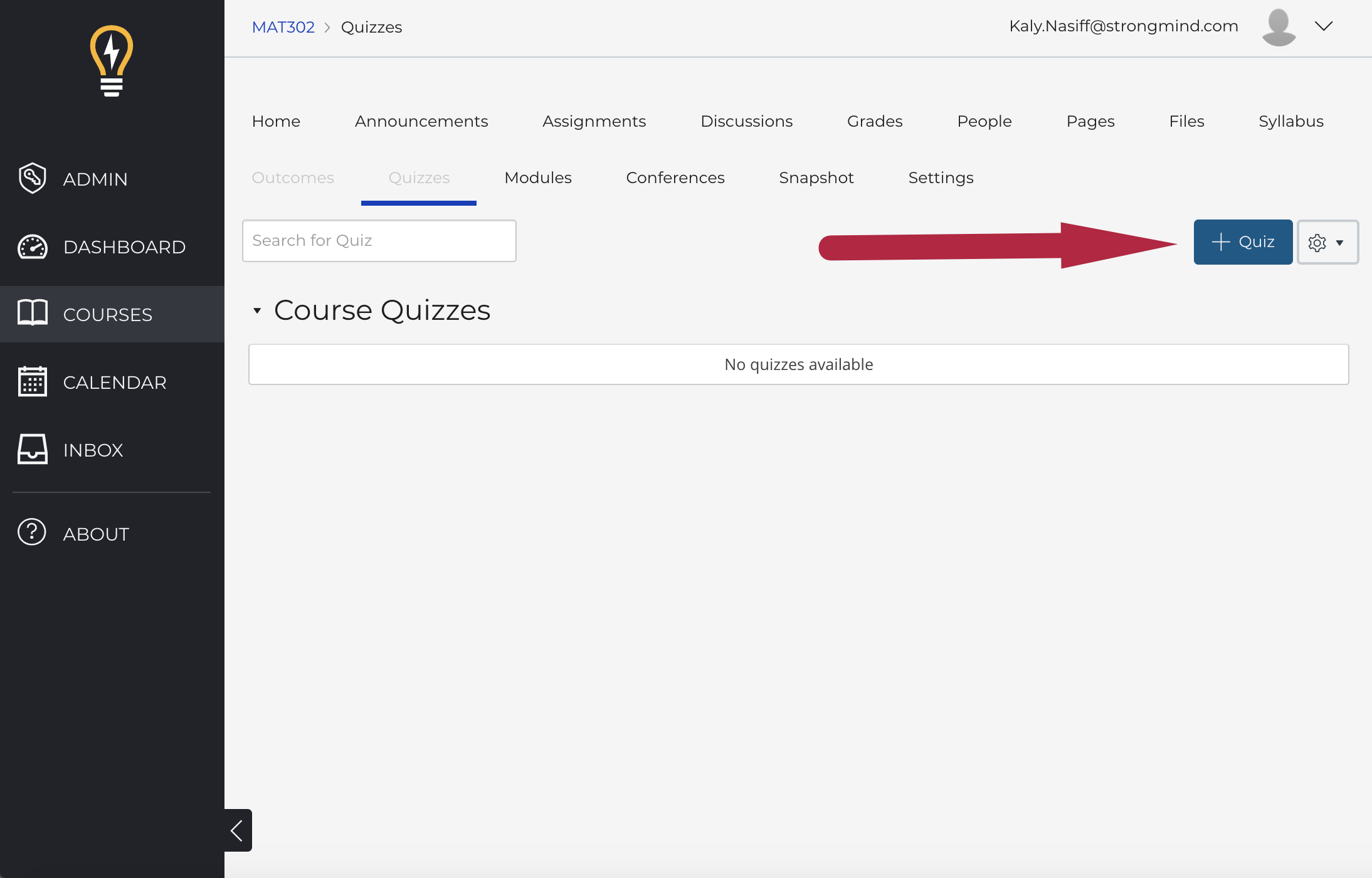Go to the Home tab
The image size is (1372, 878).
276,121
